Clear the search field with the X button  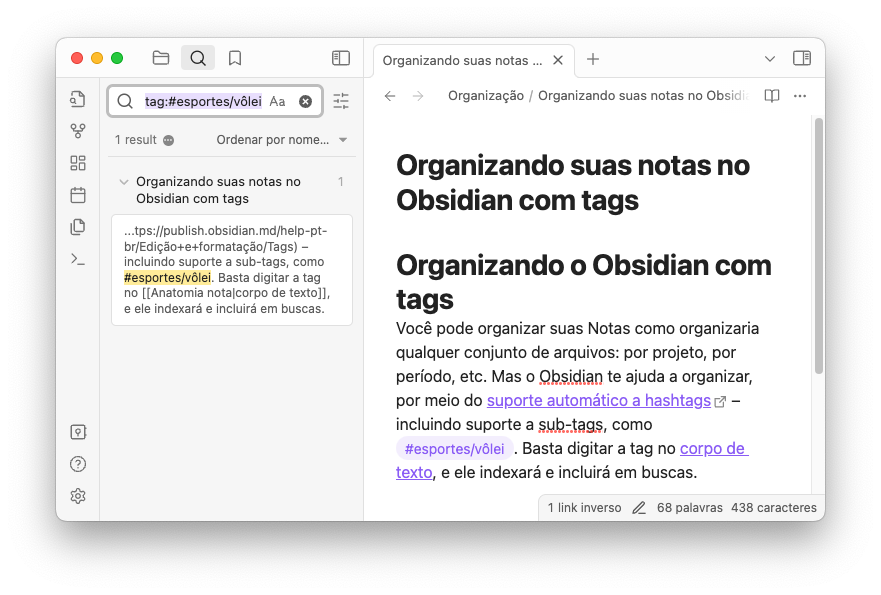coord(304,101)
